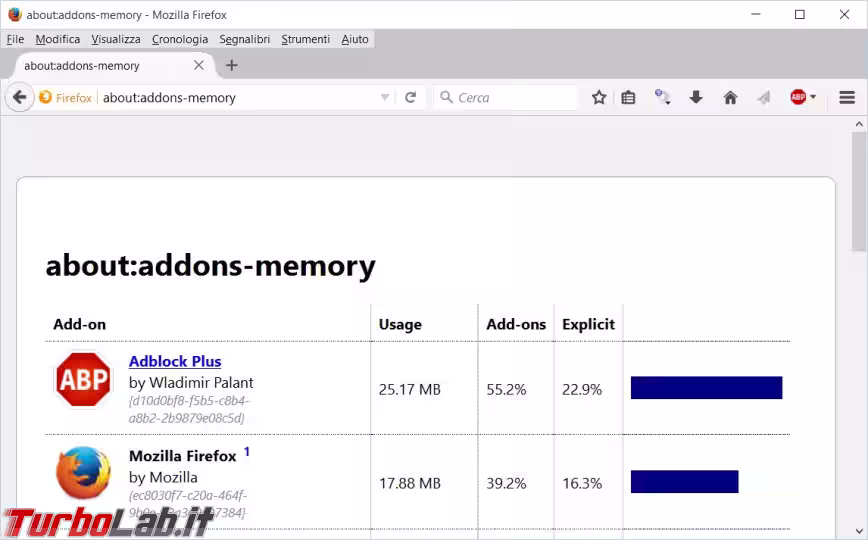The width and height of the screenshot is (868, 540).
Task: Click the Add-ons column header
Action: (516, 324)
